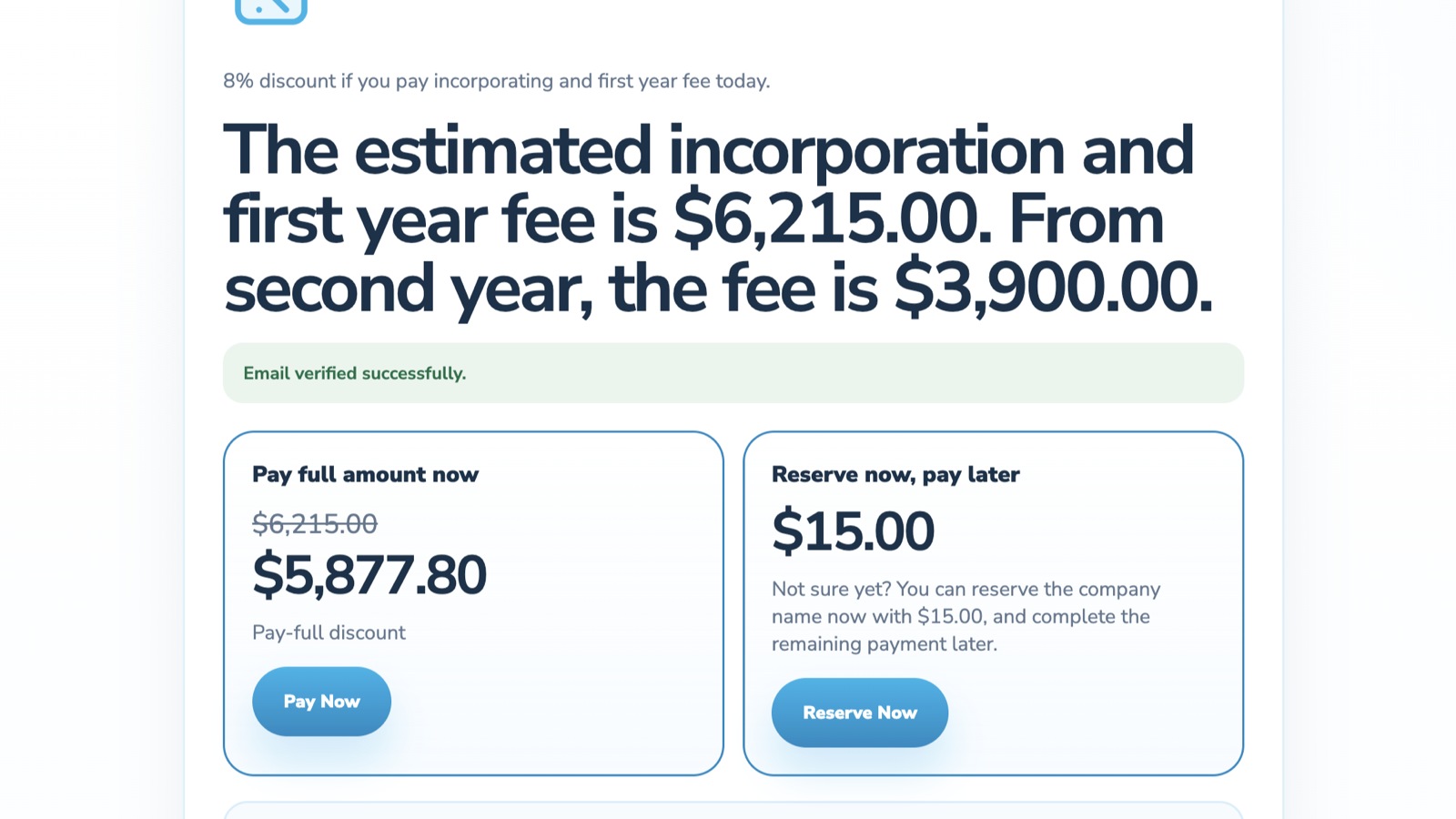Click the 'Pay-full discount' label
This screenshot has height=819, width=1456.
tap(329, 632)
